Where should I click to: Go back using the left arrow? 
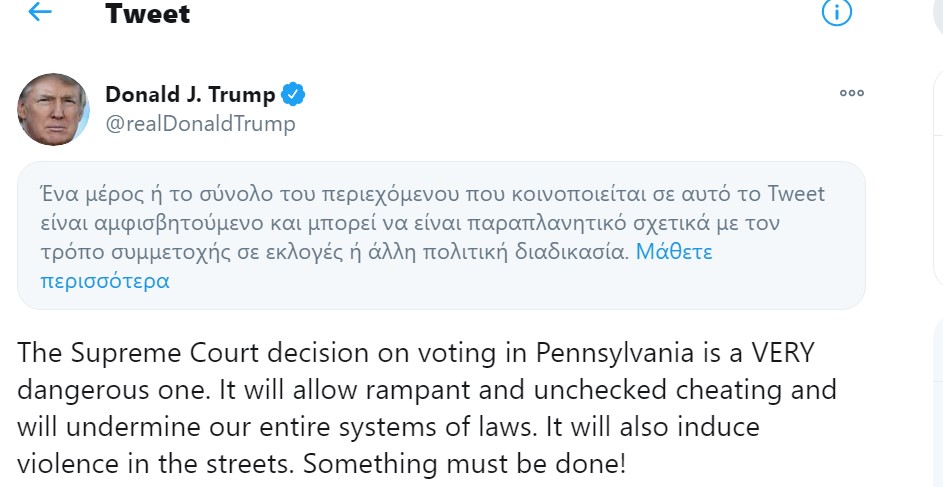[x=40, y=11]
